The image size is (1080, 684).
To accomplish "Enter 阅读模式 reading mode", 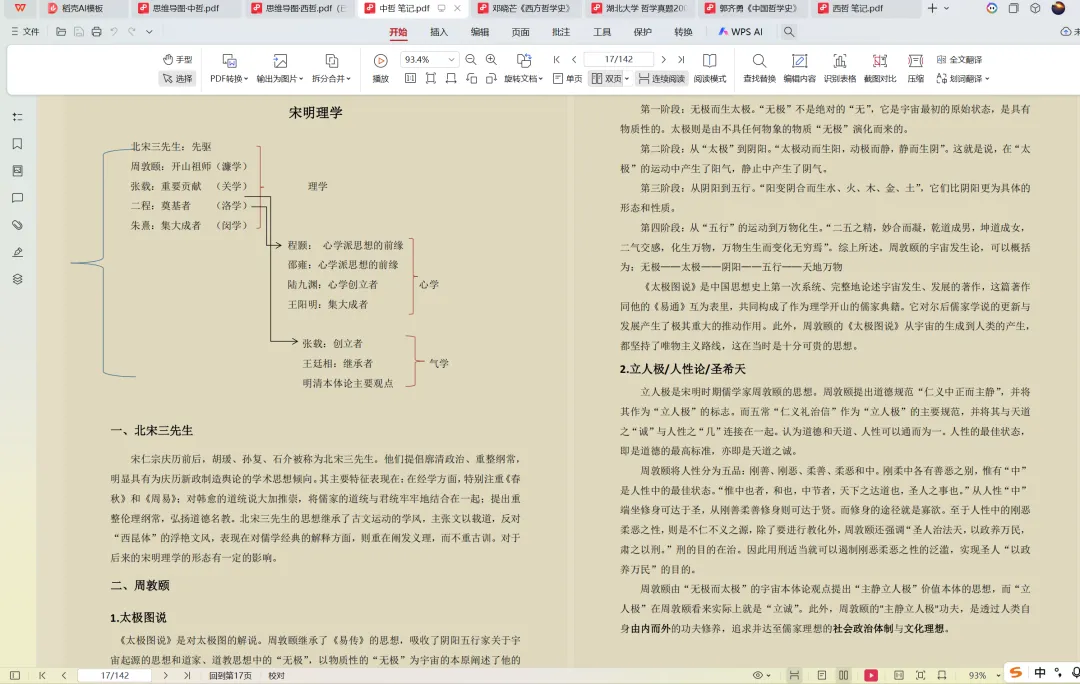I will [x=709, y=69].
